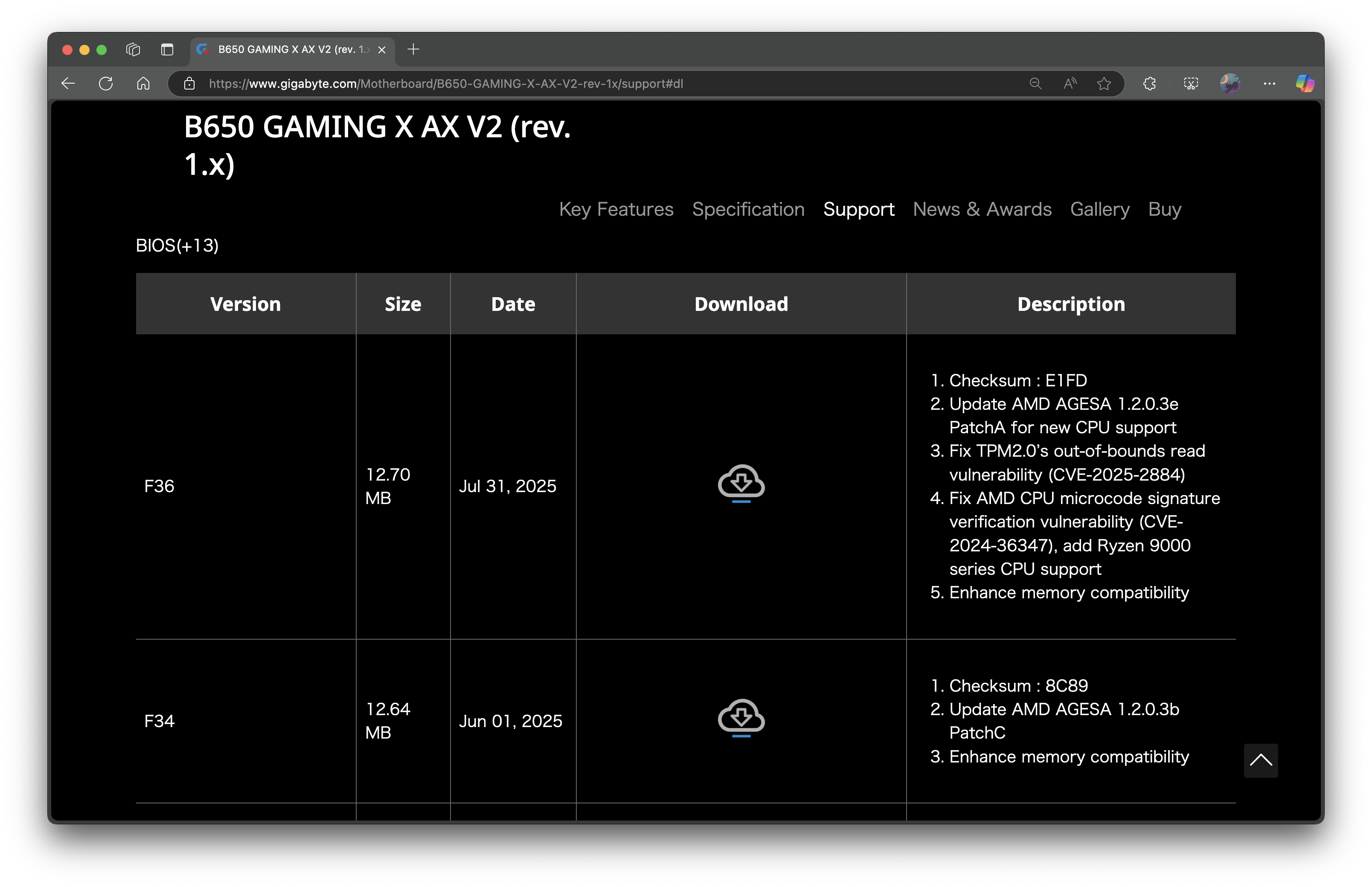Click the Checksum : E1FD line
The height and width of the screenshot is (887, 1372).
coord(1017,380)
